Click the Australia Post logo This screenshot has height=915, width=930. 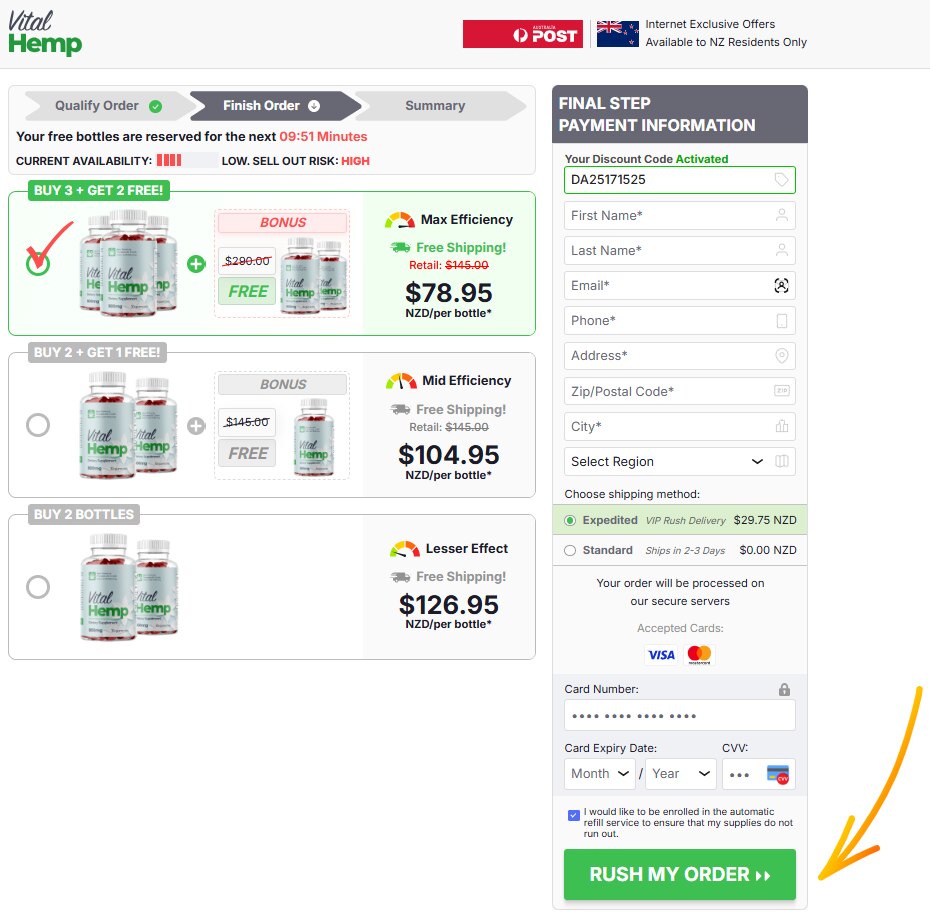coord(523,34)
